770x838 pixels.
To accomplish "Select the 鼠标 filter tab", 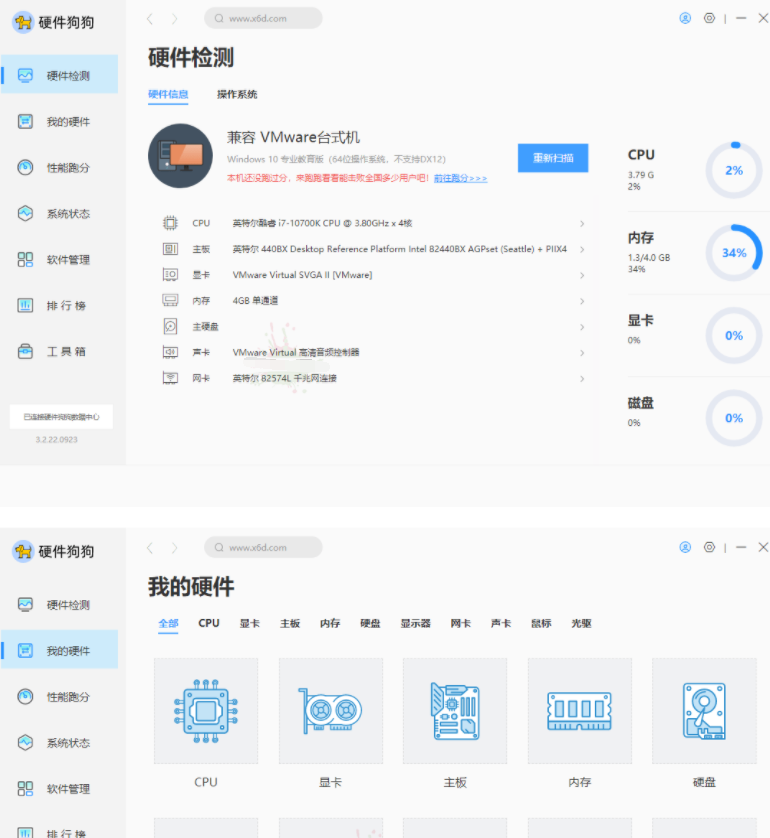I will click(x=541, y=623).
